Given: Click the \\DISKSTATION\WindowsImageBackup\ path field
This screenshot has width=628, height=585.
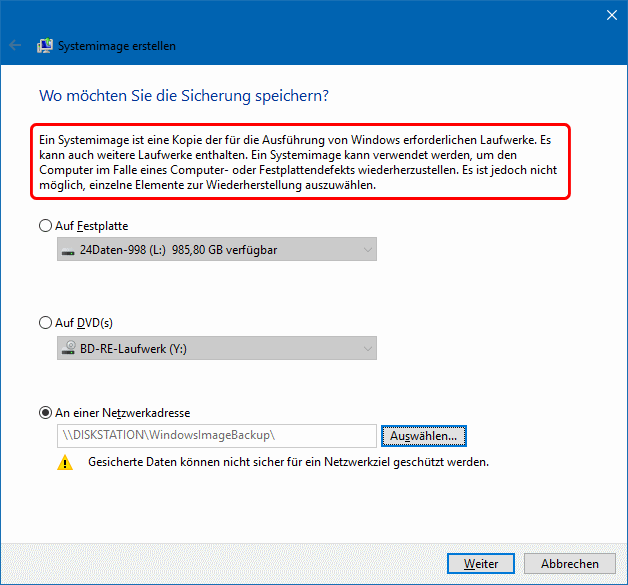Looking at the screenshot, I should (216, 436).
